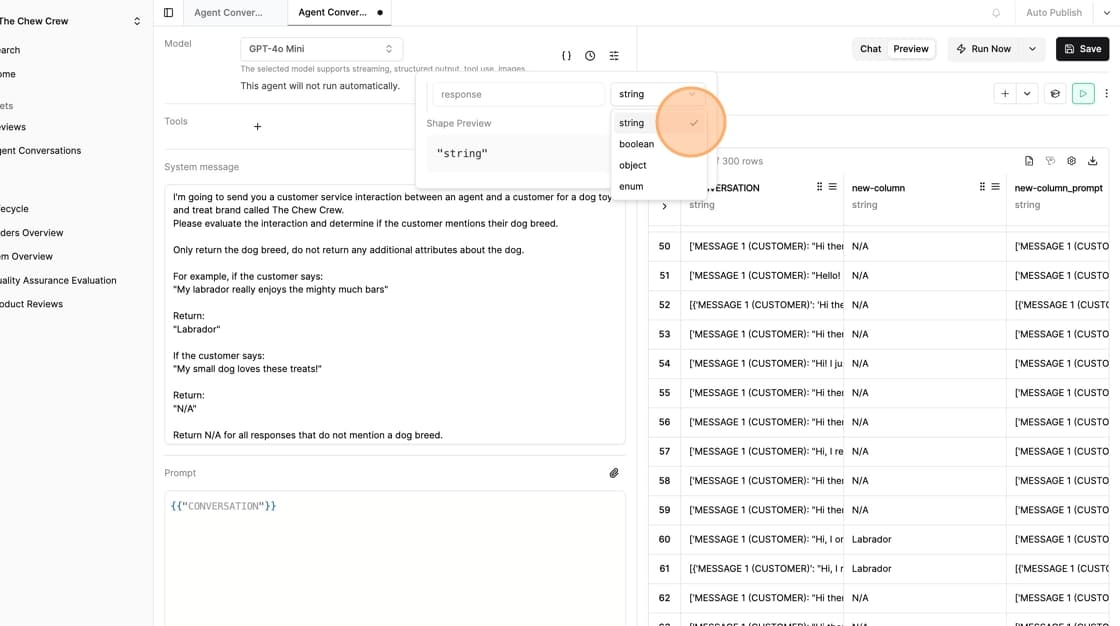Open the structured output braces icon
This screenshot has height=626, width=1120.
coord(566,56)
